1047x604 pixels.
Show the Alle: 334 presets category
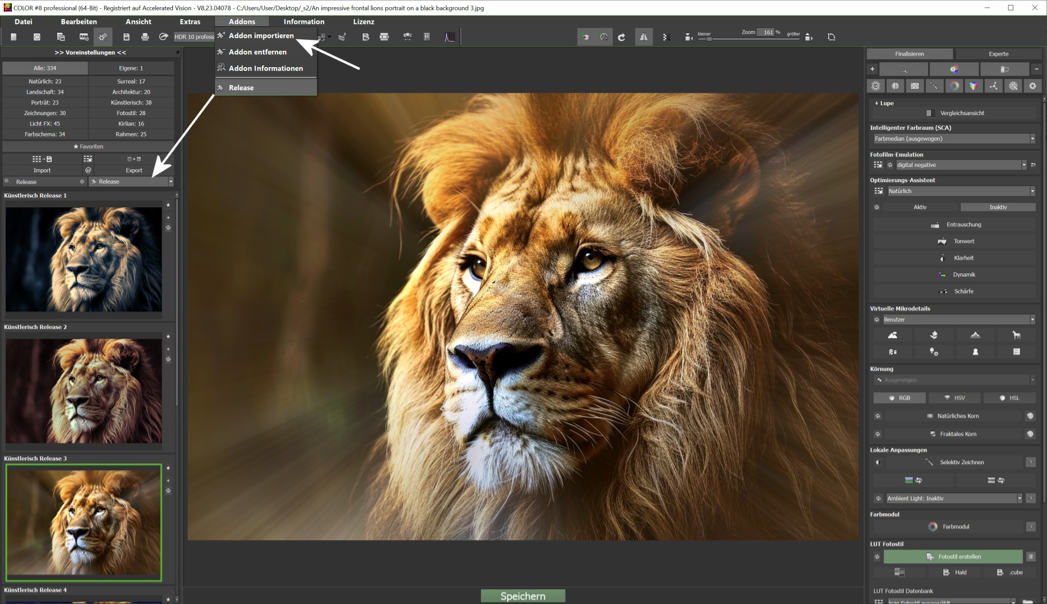[x=45, y=68]
